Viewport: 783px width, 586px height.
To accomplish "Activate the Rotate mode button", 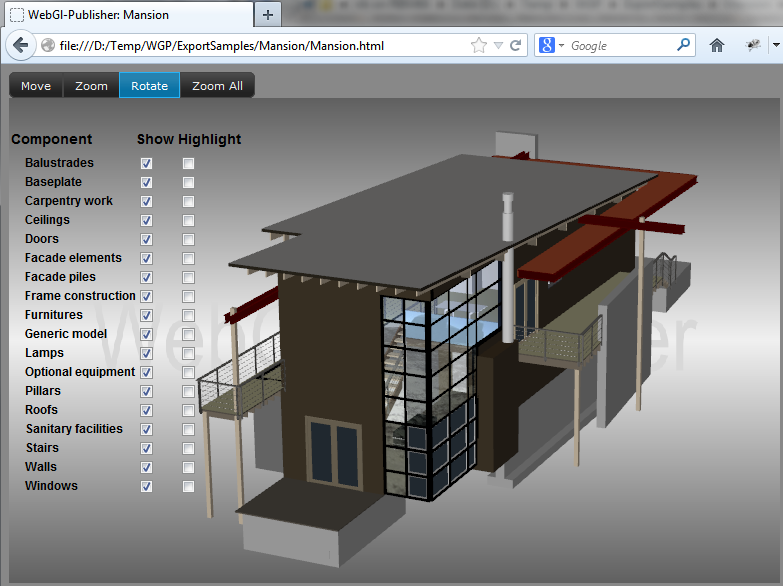I will click(x=149, y=86).
